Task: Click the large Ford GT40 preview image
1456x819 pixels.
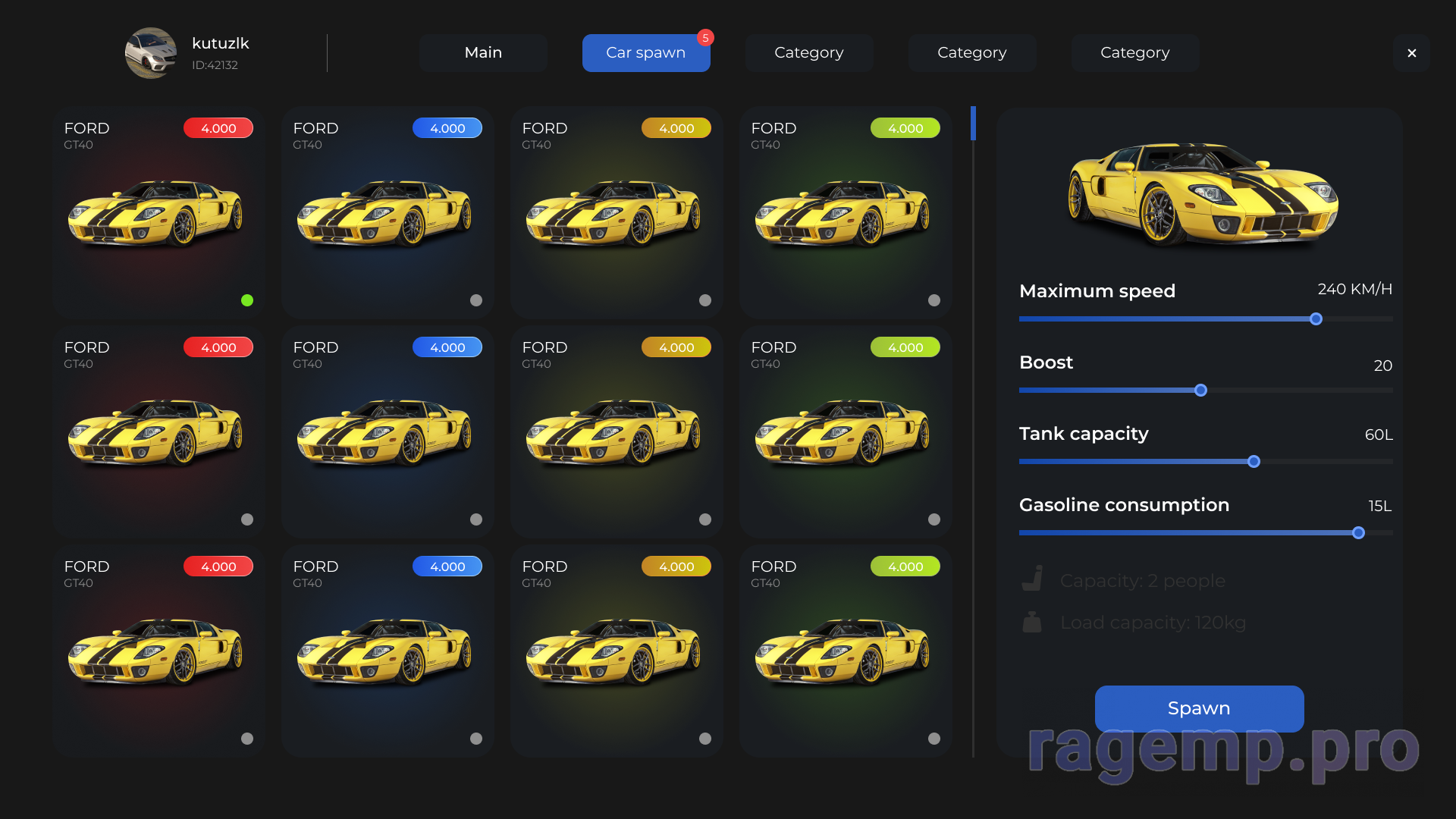Action: click(x=1203, y=194)
